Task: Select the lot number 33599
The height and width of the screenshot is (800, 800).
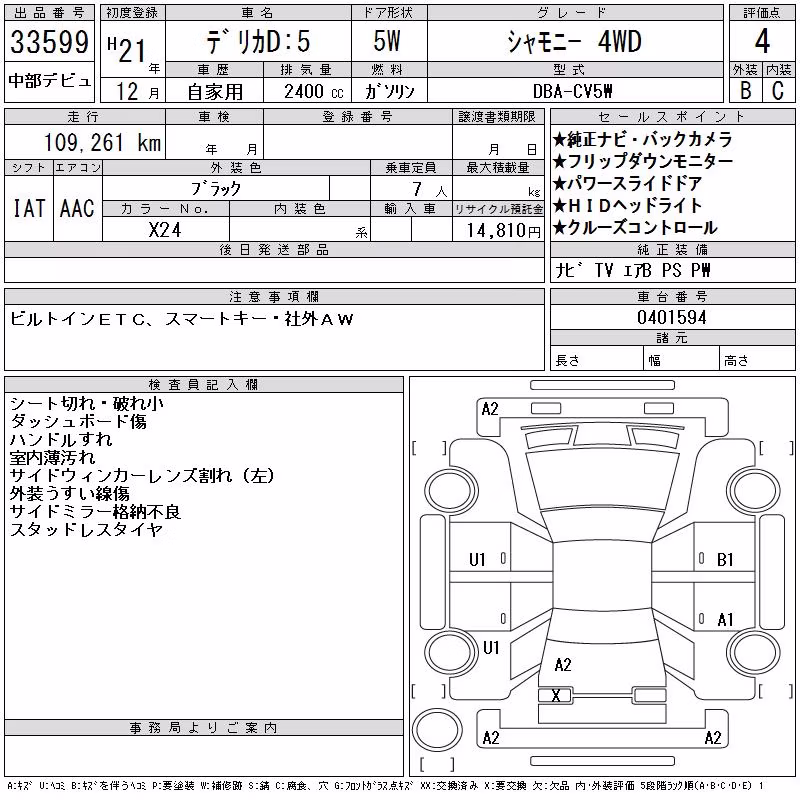Action: 49,42
